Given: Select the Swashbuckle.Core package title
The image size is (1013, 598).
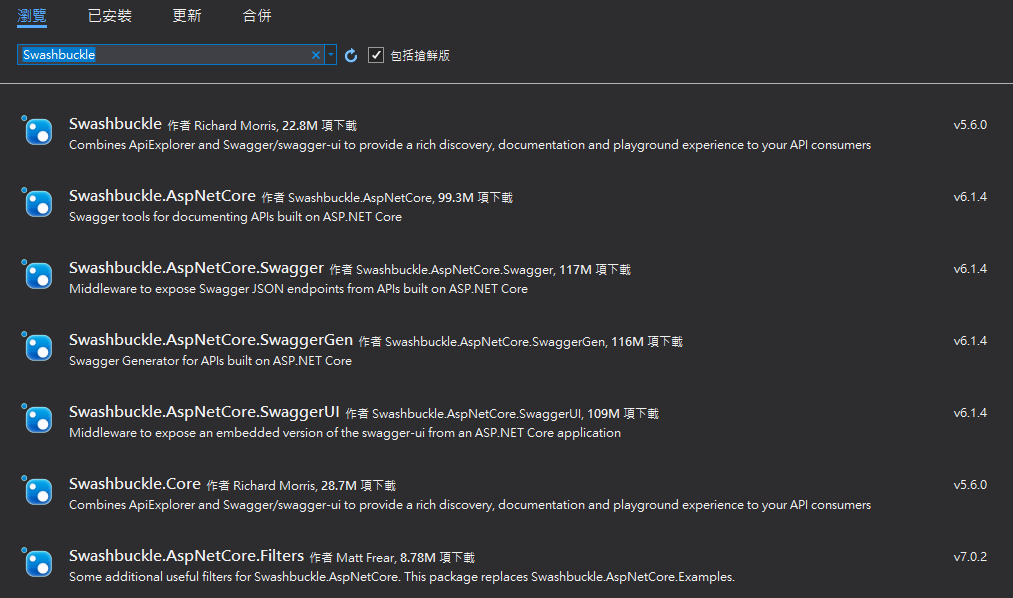Looking at the screenshot, I should pyautogui.click(x=135, y=484).
